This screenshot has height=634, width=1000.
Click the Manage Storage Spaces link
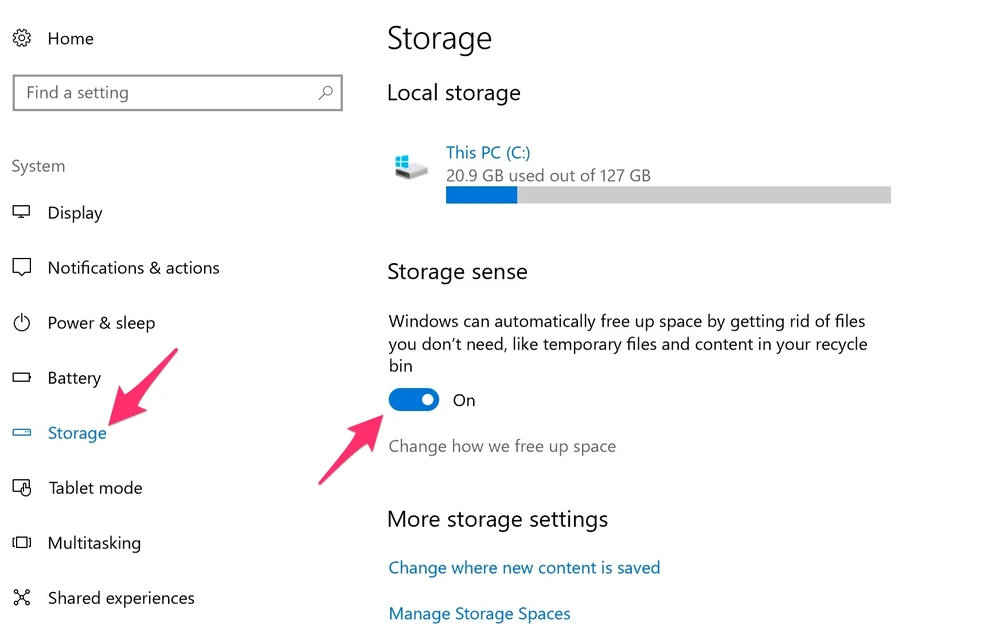[x=479, y=613]
